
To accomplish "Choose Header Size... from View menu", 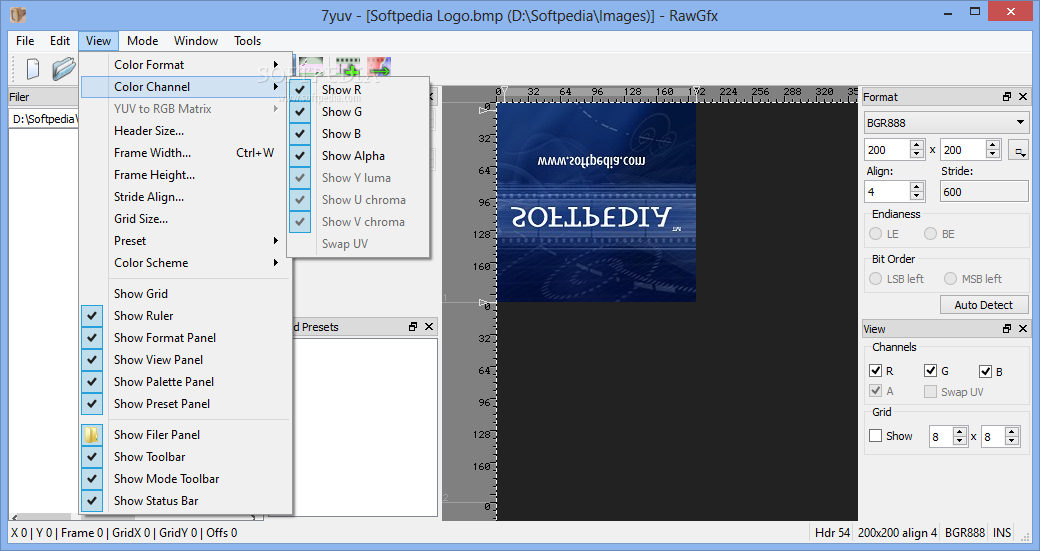I will pos(186,131).
